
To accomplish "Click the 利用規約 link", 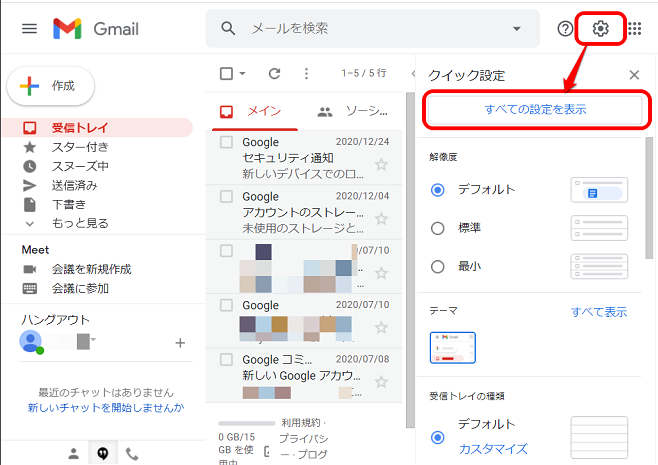I will coord(301,423).
